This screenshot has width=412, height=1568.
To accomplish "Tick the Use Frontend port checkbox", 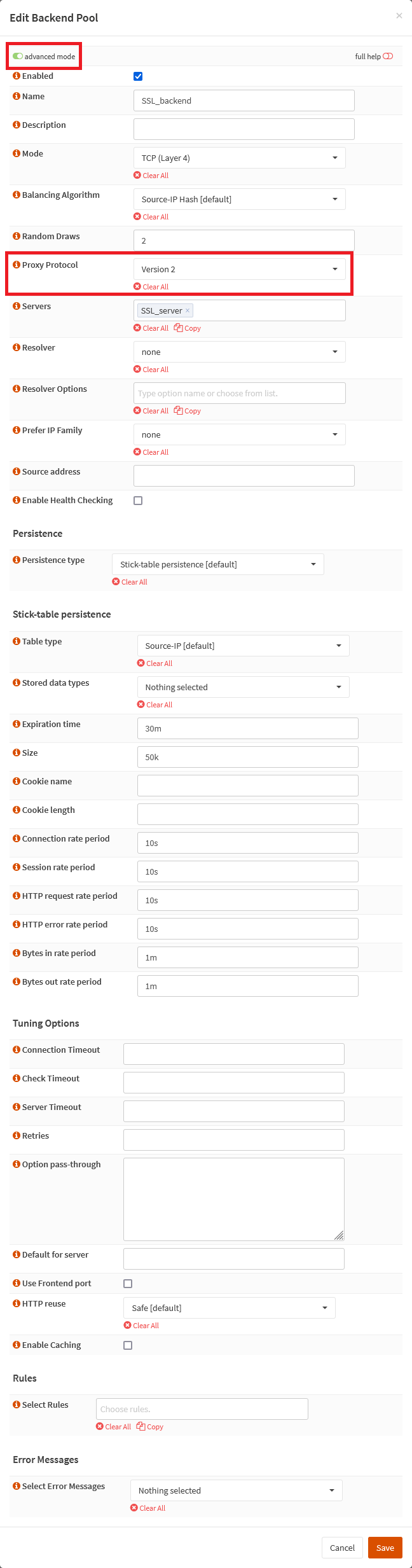I will click(x=128, y=1284).
